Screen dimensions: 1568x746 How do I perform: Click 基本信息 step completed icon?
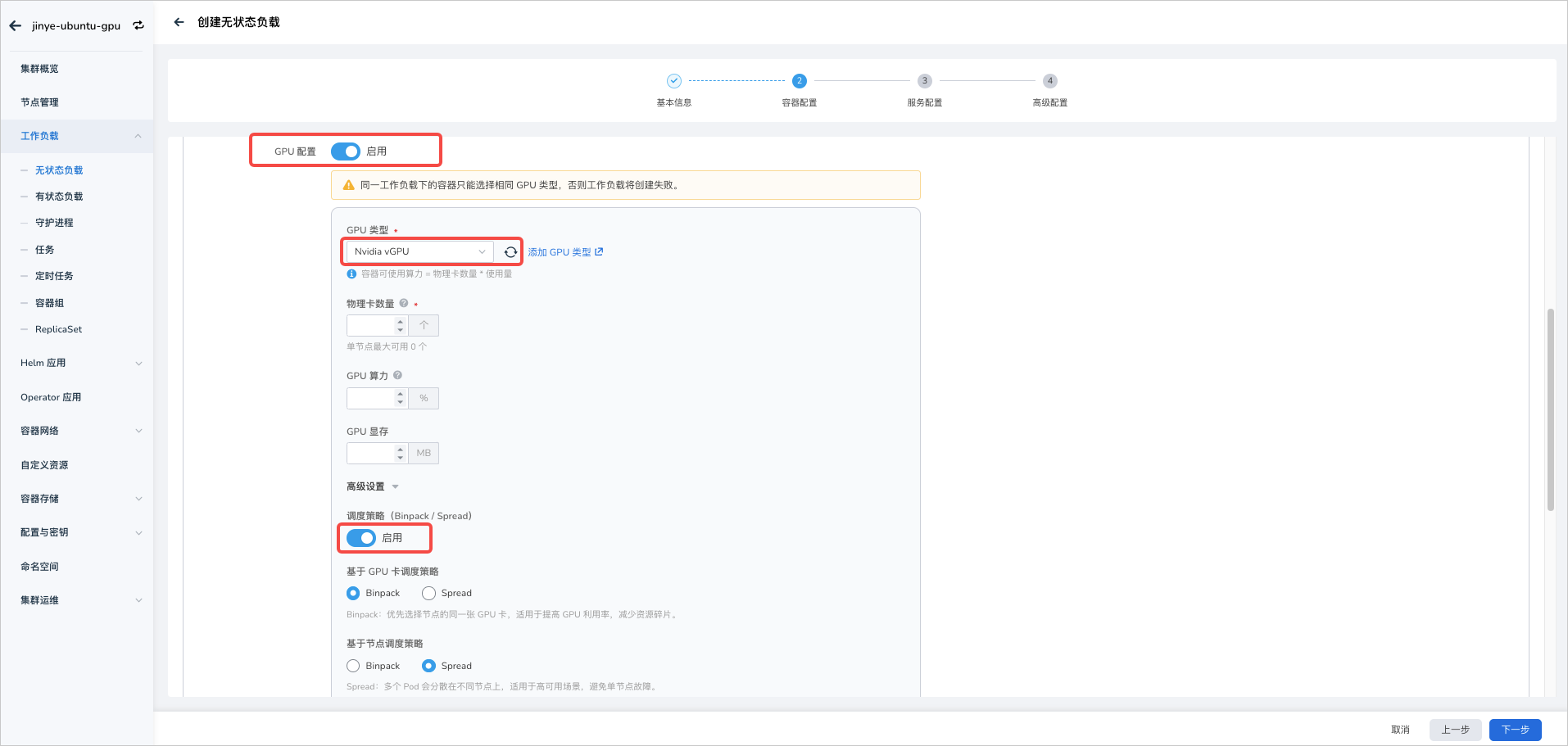pyautogui.click(x=673, y=81)
